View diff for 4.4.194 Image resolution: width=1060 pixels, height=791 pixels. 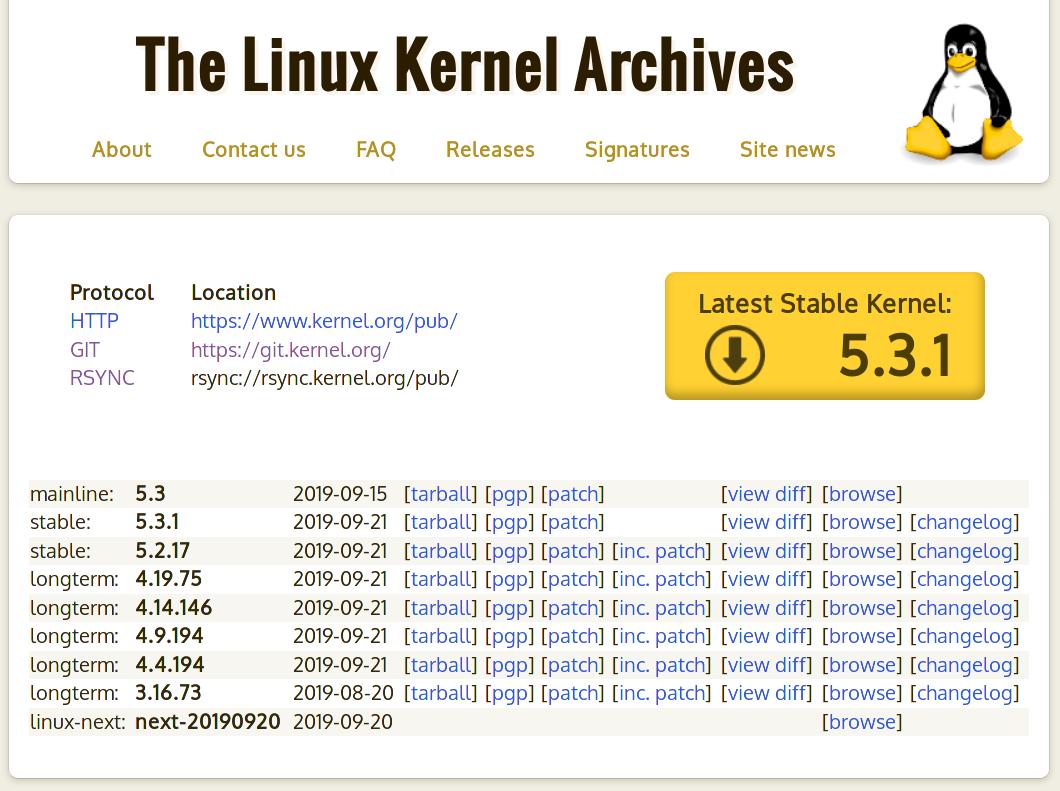click(x=767, y=665)
